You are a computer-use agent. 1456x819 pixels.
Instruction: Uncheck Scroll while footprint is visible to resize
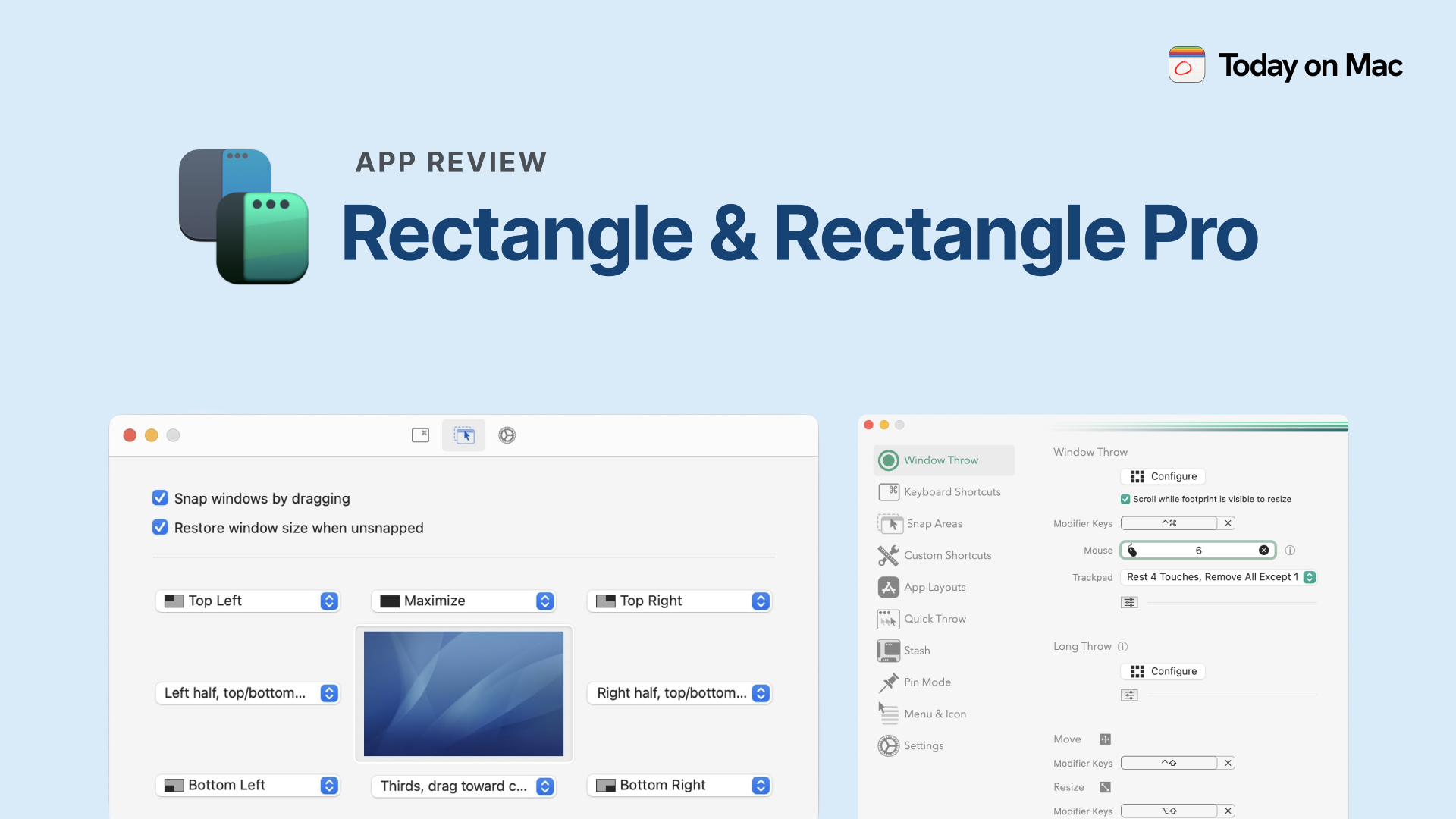coord(1125,499)
